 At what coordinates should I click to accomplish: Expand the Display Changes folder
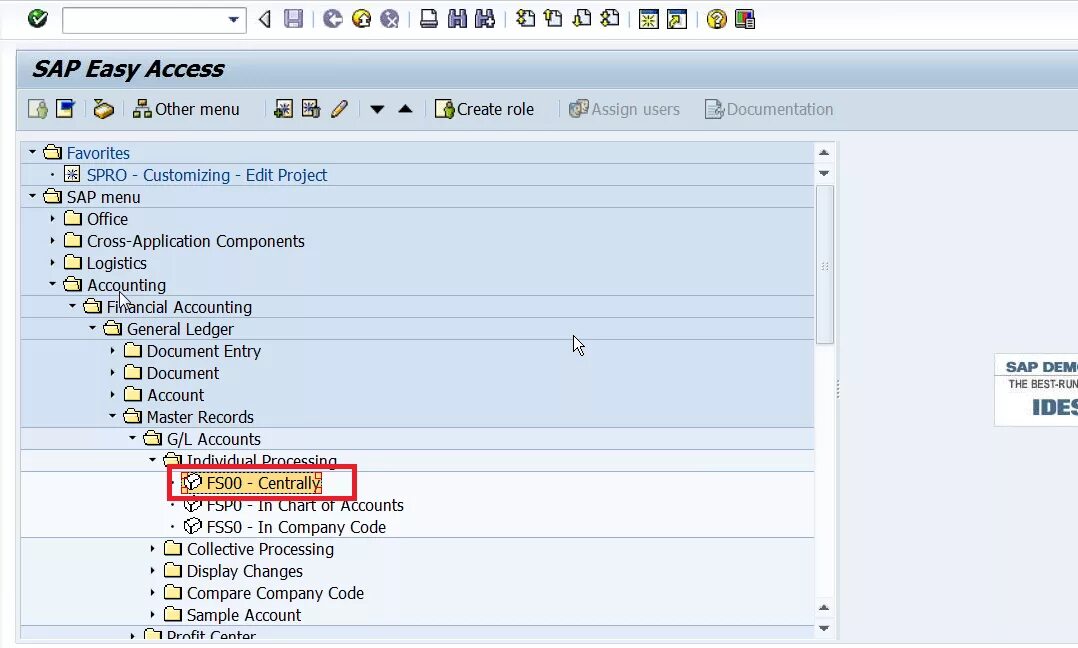(152, 570)
